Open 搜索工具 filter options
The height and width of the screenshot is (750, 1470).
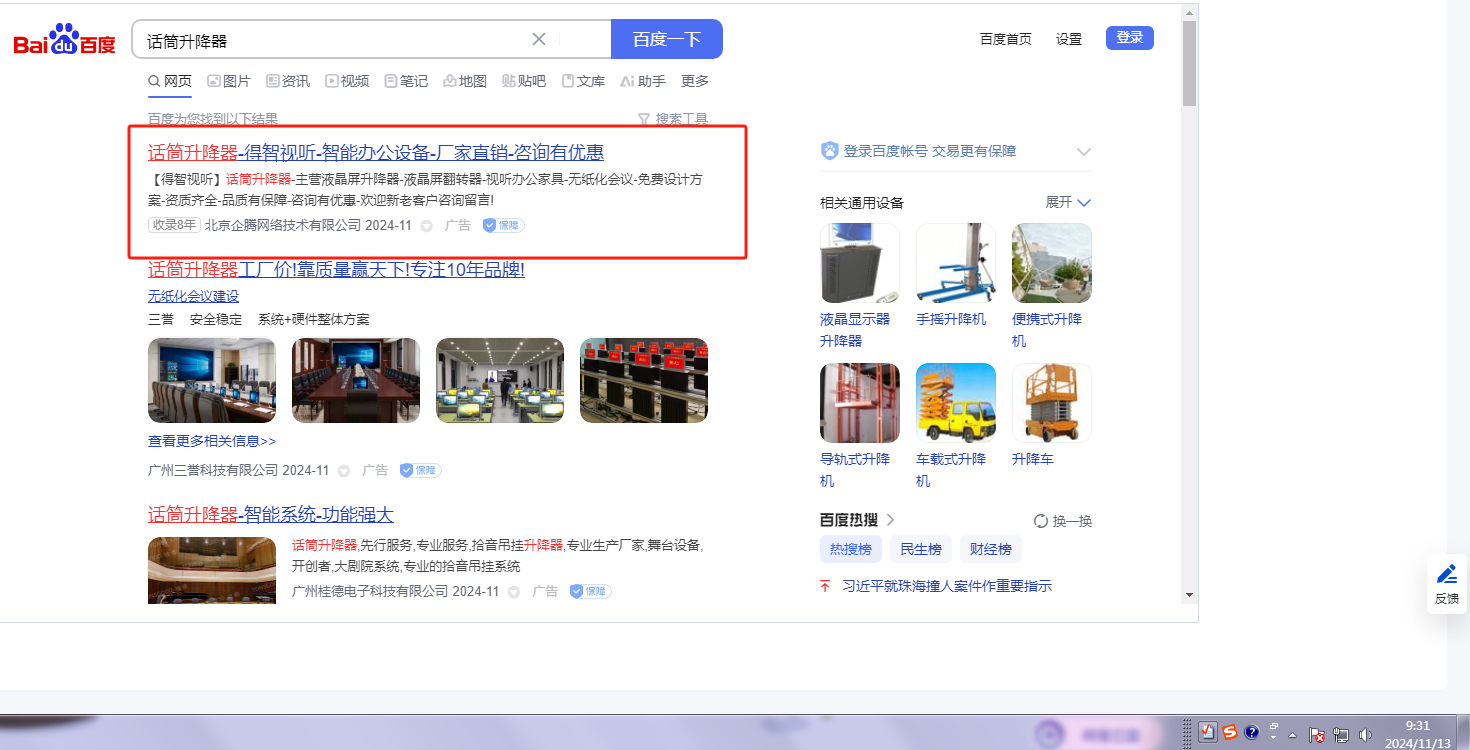(673, 119)
